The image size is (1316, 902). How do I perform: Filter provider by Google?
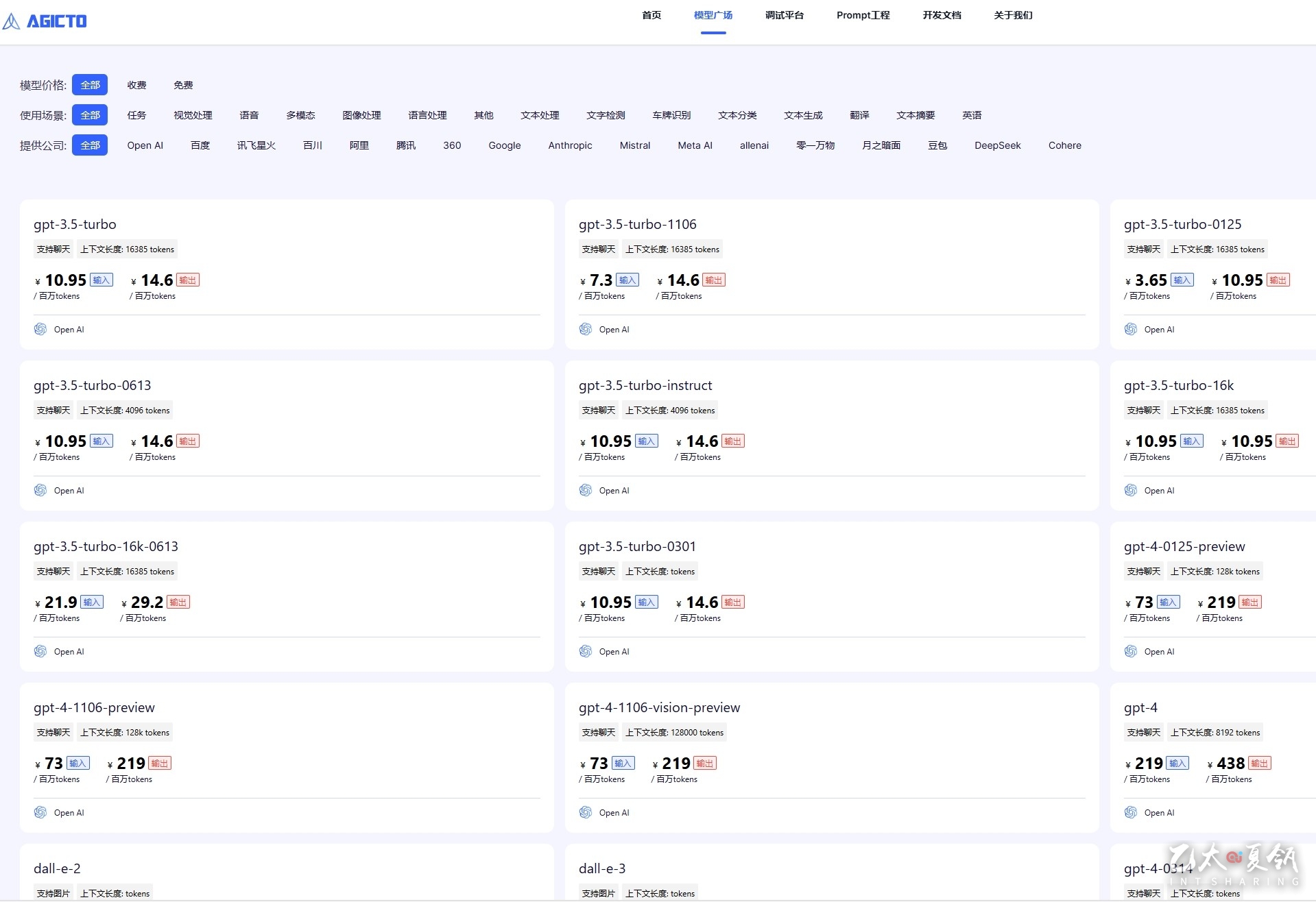504,145
